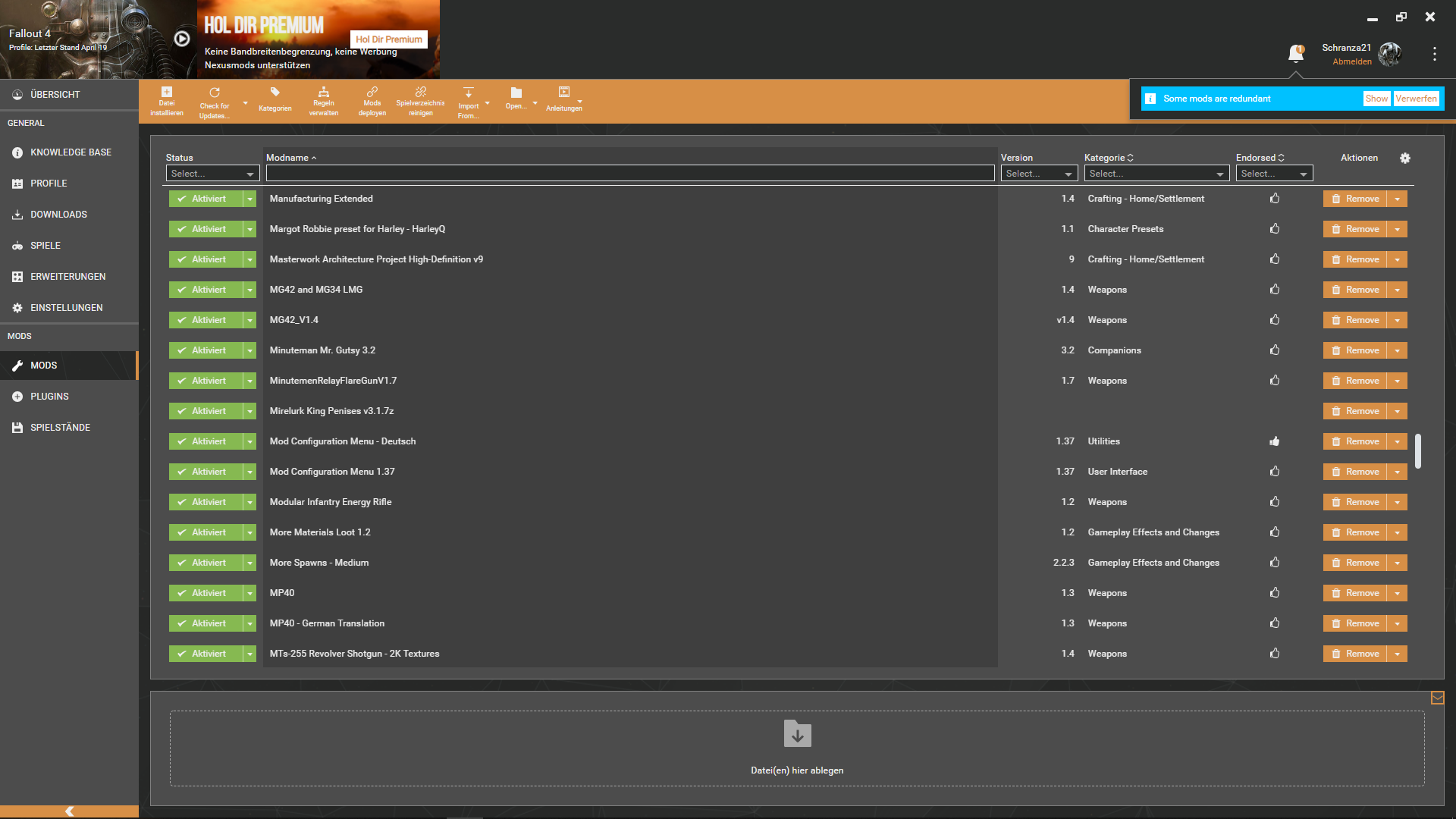Image resolution: width=1456 pixels, height=819 pixels.
Task: Open the Status filter dropdown
Action: [x=212, y=174]
